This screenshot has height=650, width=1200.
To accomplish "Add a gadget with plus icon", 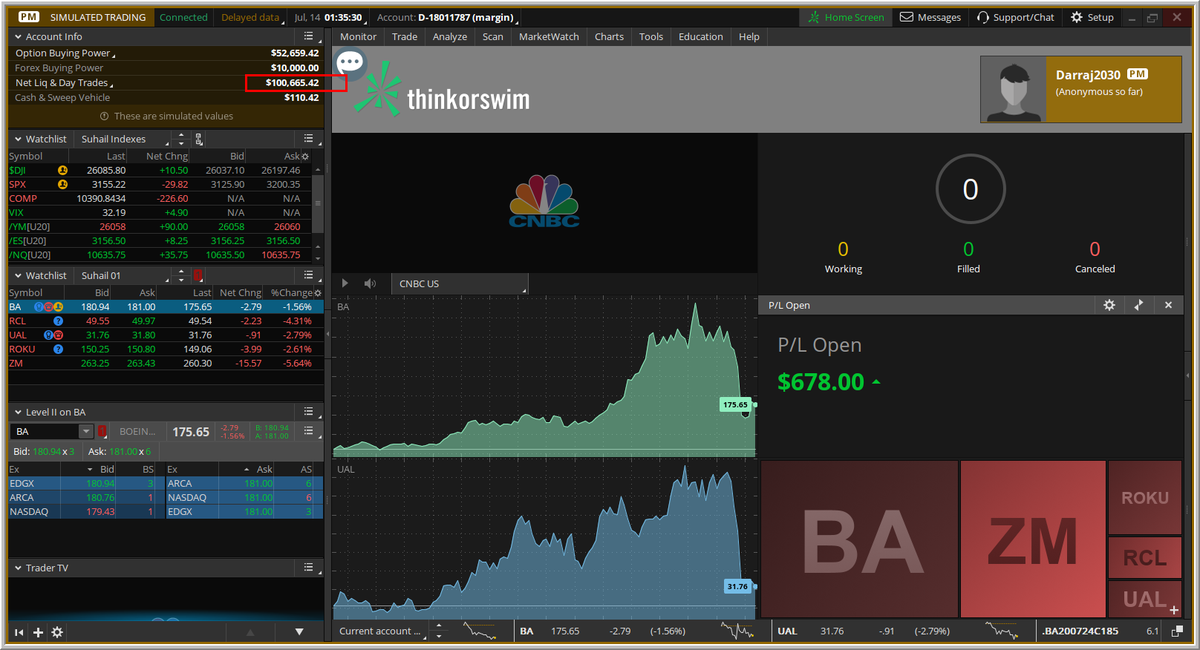I will coord(38,632).
